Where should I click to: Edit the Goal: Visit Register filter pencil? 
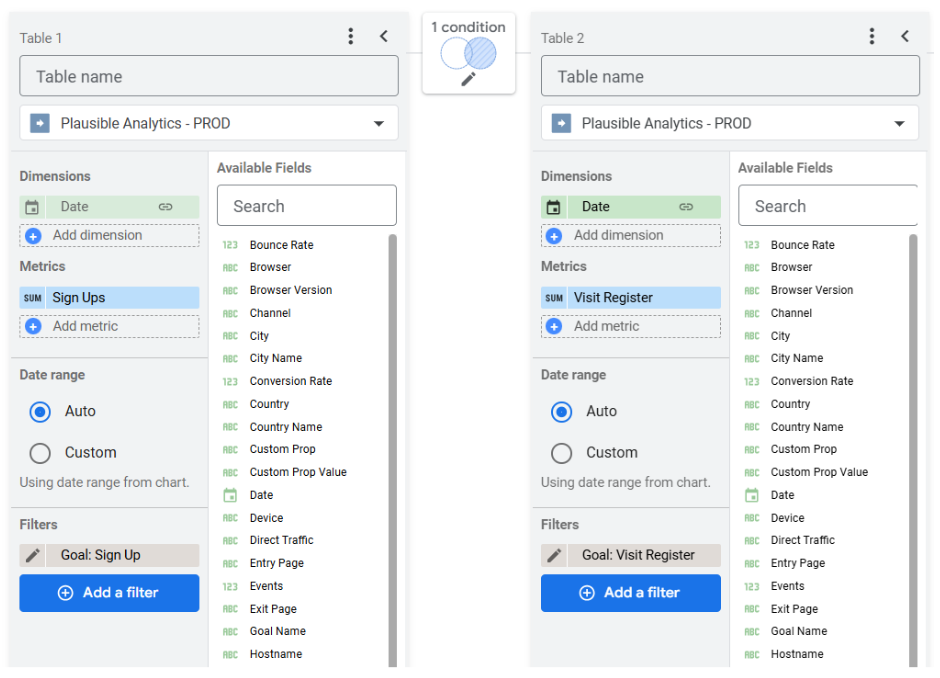pyautogui.click(x=554, y=555)
